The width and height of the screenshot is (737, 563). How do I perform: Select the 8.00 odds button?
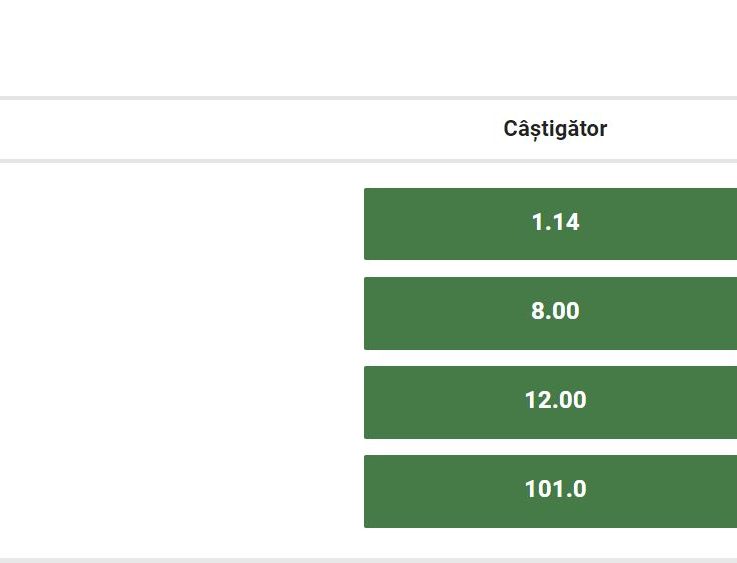point(550,313)
